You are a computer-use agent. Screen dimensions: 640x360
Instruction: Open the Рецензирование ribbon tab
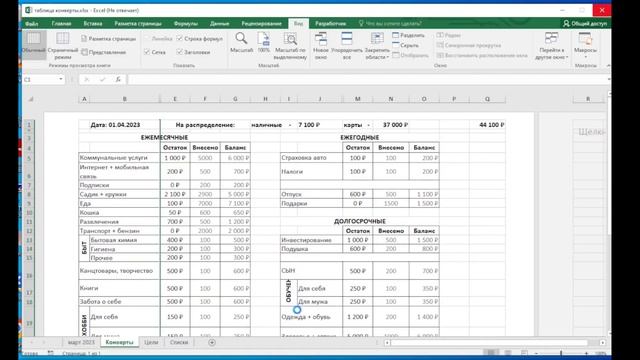(x=262, y=24)
